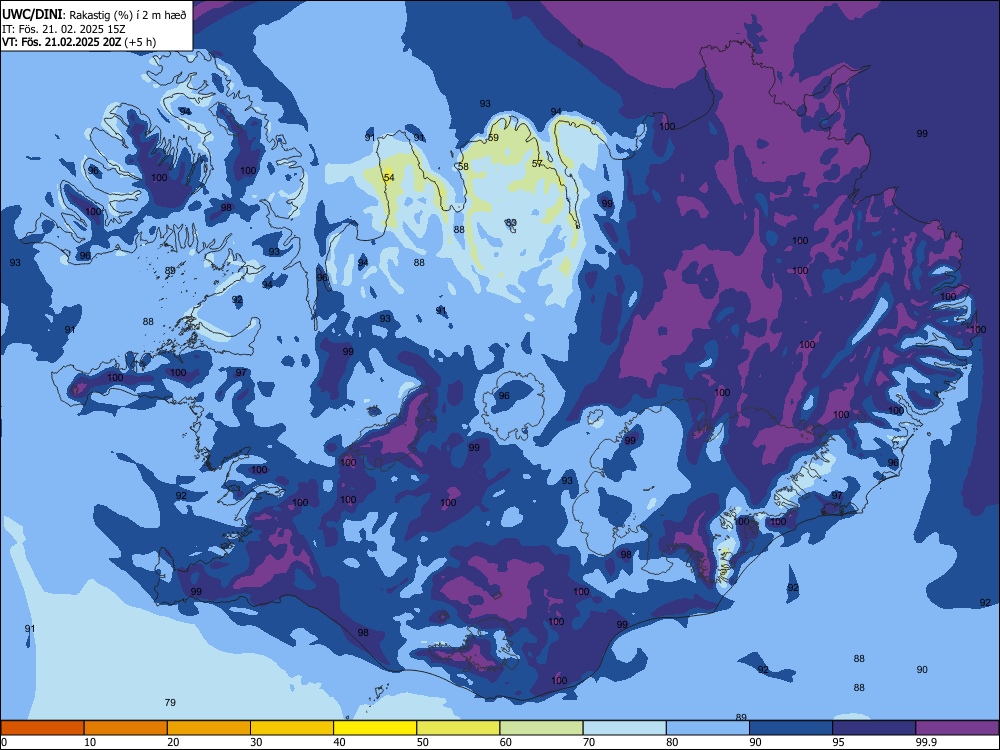Click the humidity value '59' on the map
The width and height of the screenshot is (1000, 750).
pos(493,138)
